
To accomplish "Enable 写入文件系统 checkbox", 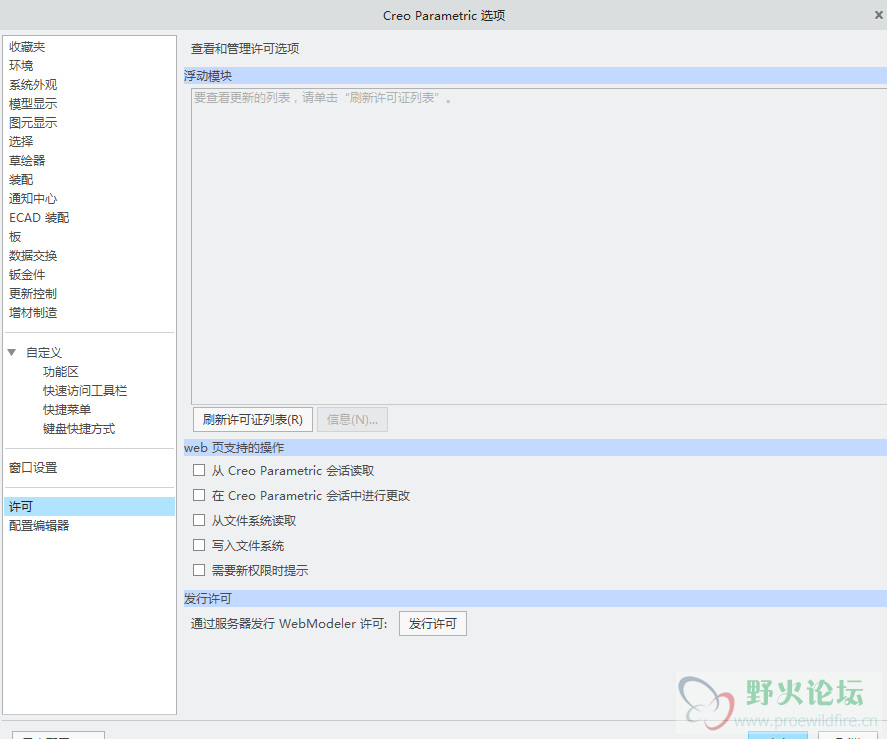I will pos(199,545).
